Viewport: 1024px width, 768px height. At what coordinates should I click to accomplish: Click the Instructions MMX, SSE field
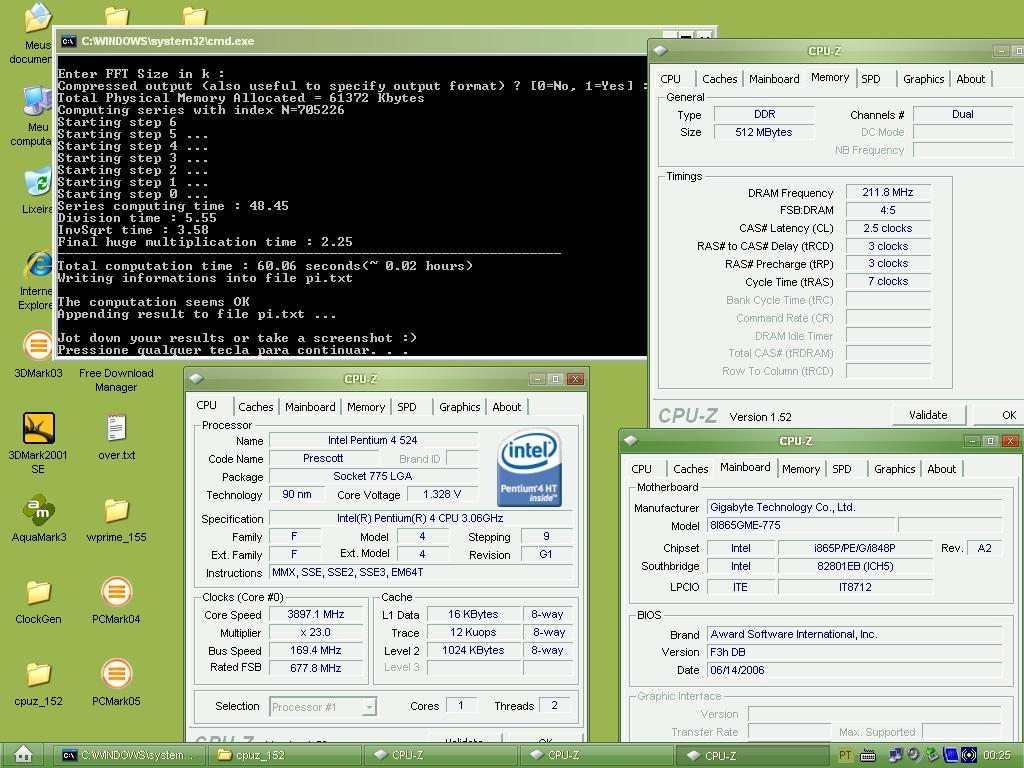pyautogui.click(x=421, y=572)
